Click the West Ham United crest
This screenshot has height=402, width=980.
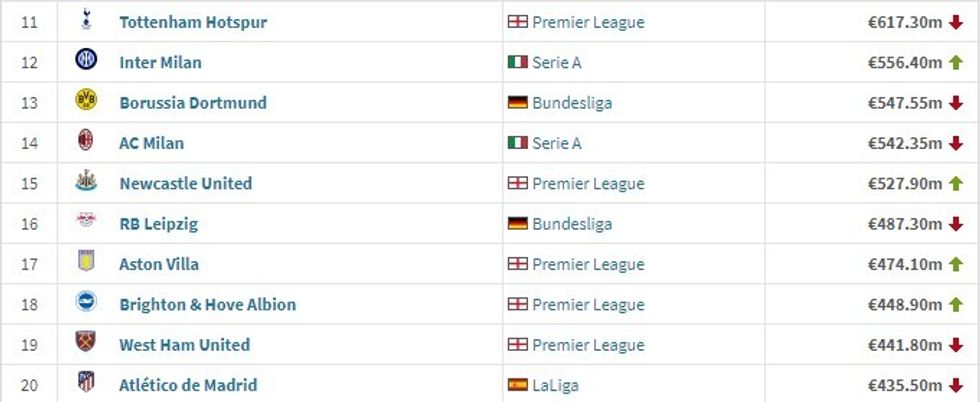click(86, 343)
